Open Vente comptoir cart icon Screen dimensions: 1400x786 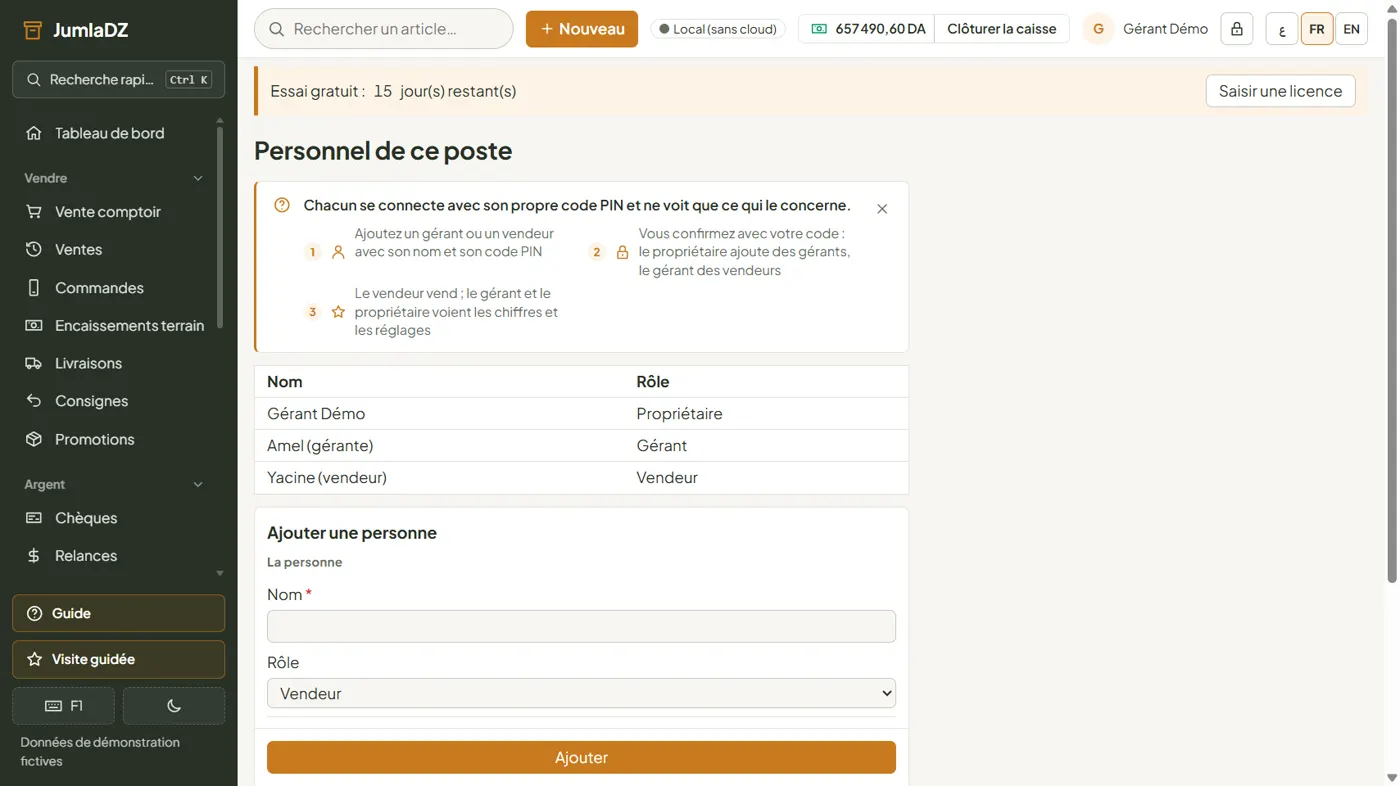point(34,212)
